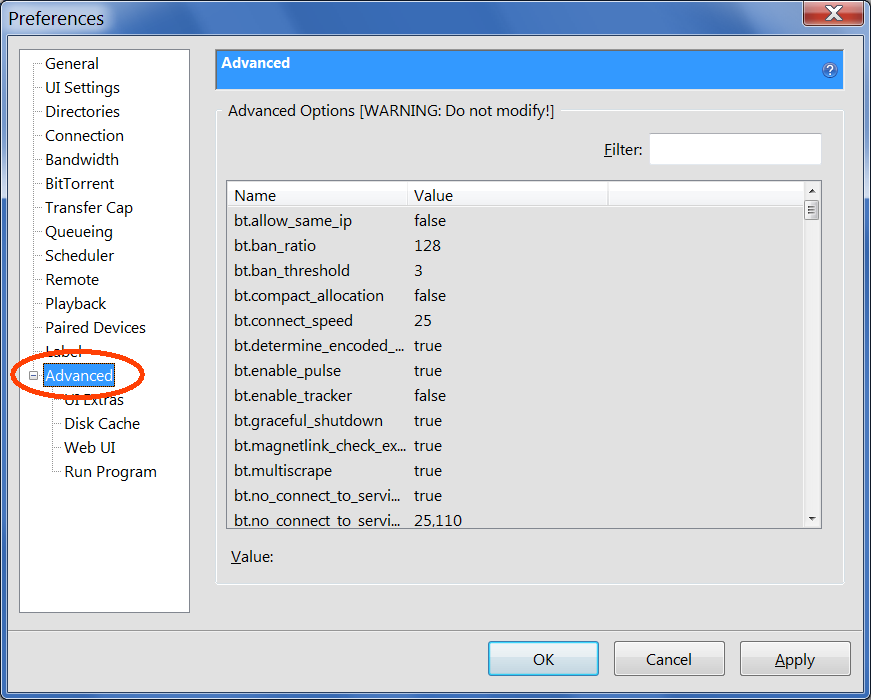Select General in the preferences tree

click(x=72, y=64)
